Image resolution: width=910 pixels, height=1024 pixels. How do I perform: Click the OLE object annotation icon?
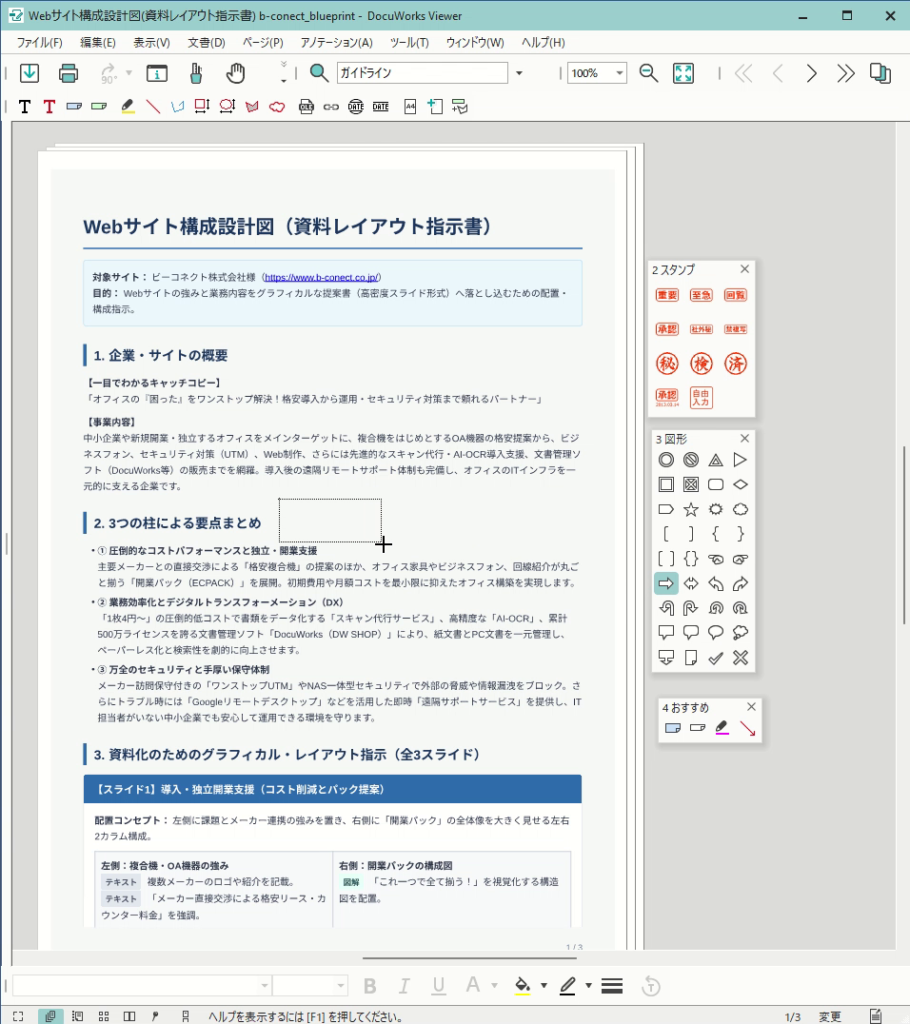click(306, 106)
